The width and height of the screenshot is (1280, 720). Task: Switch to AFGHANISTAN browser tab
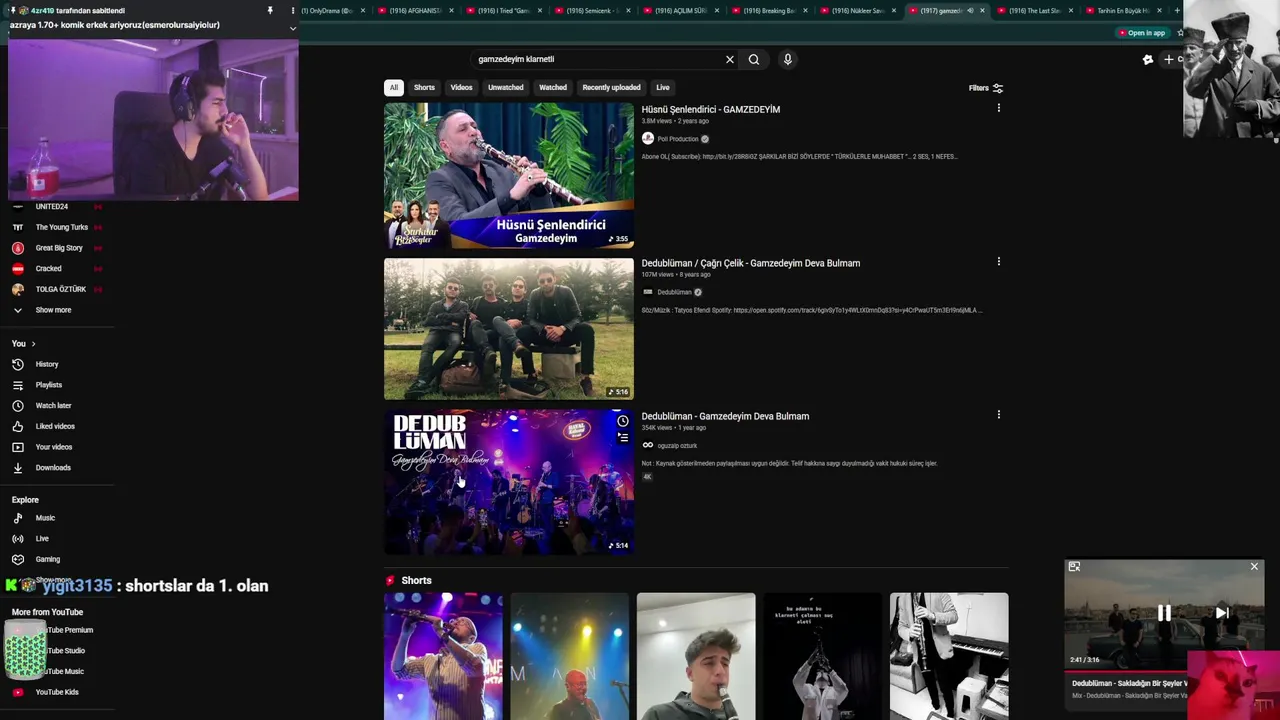coord(413,10)
